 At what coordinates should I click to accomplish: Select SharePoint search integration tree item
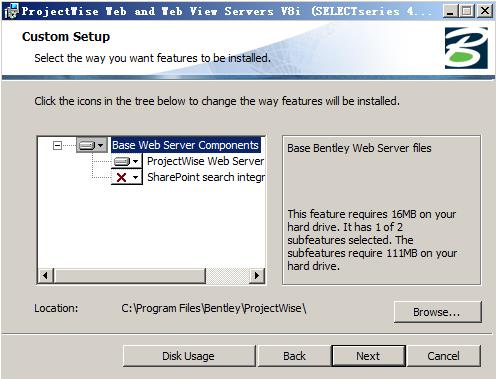[x=206, y=177]
